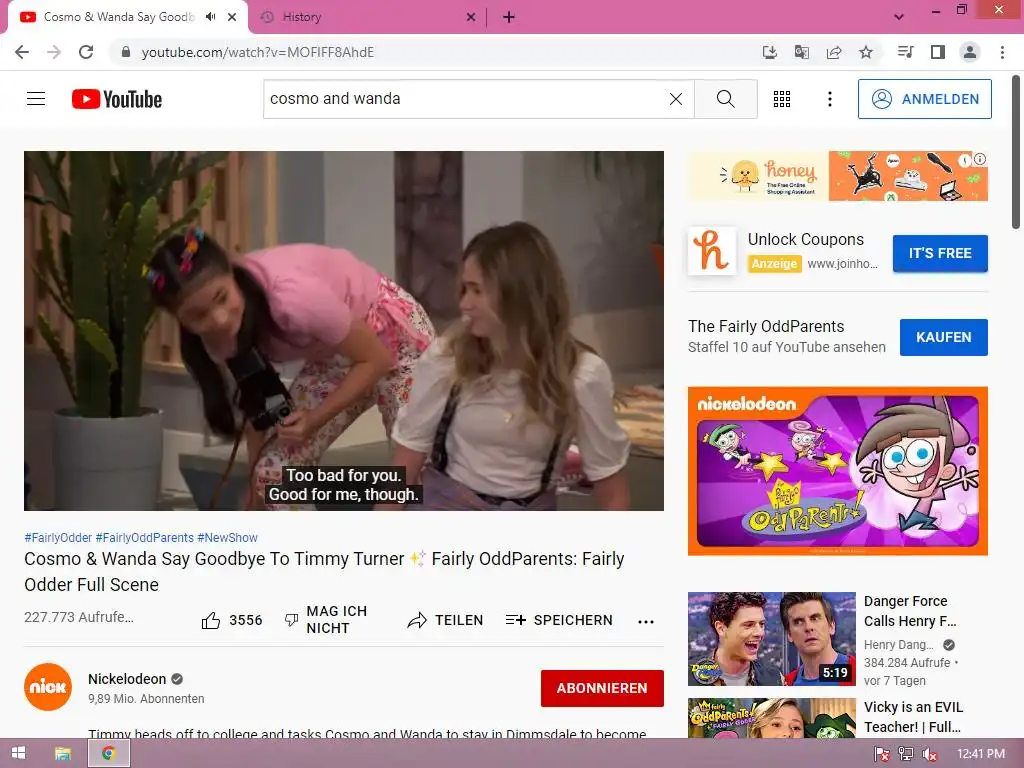Screen dimensions: 1024x768
Task: Close the Cosmo & Wanda tab
Action: coord(232,17)
